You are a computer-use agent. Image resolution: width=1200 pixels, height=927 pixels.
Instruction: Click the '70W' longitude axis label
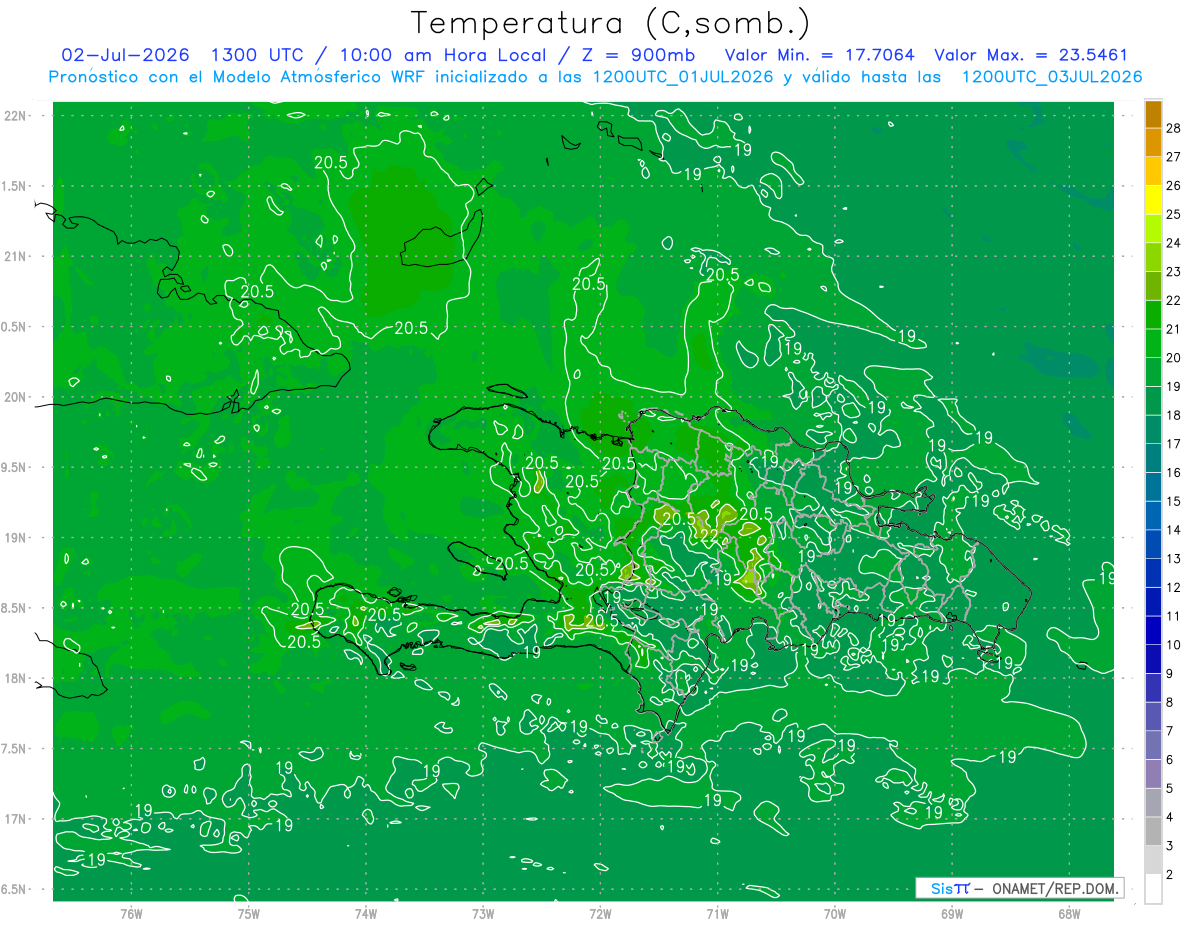[x=834, y=914]
